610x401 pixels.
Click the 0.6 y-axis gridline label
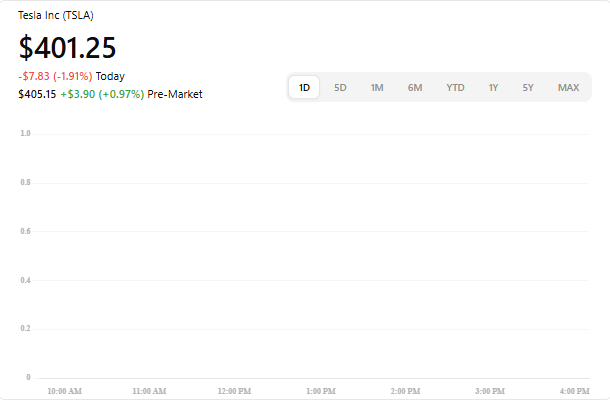tap(25, 231)
